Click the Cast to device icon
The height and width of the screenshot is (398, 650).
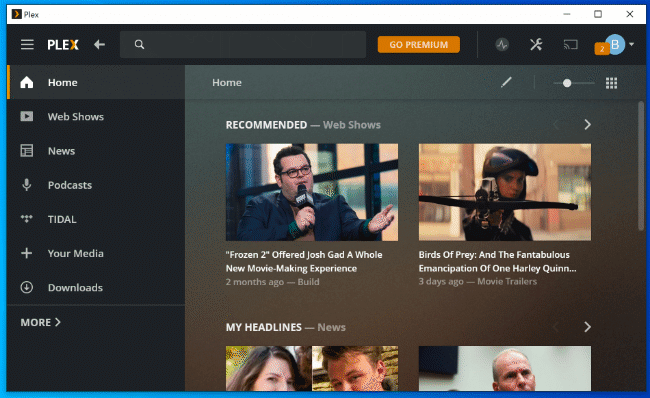point(571,44)
